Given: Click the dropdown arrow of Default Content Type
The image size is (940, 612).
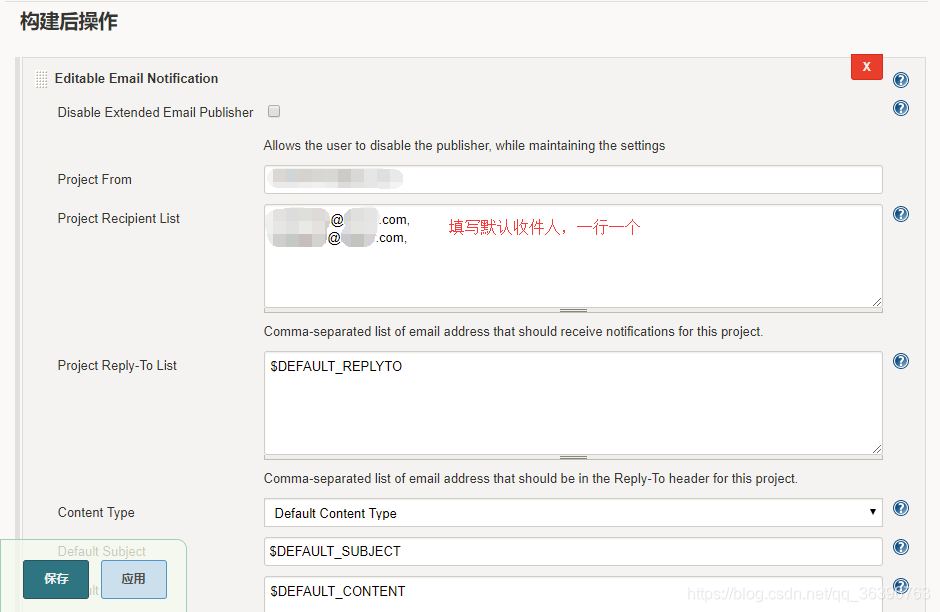Looking at the screenshot, I should pyautogui.click(x=872, y=512).
